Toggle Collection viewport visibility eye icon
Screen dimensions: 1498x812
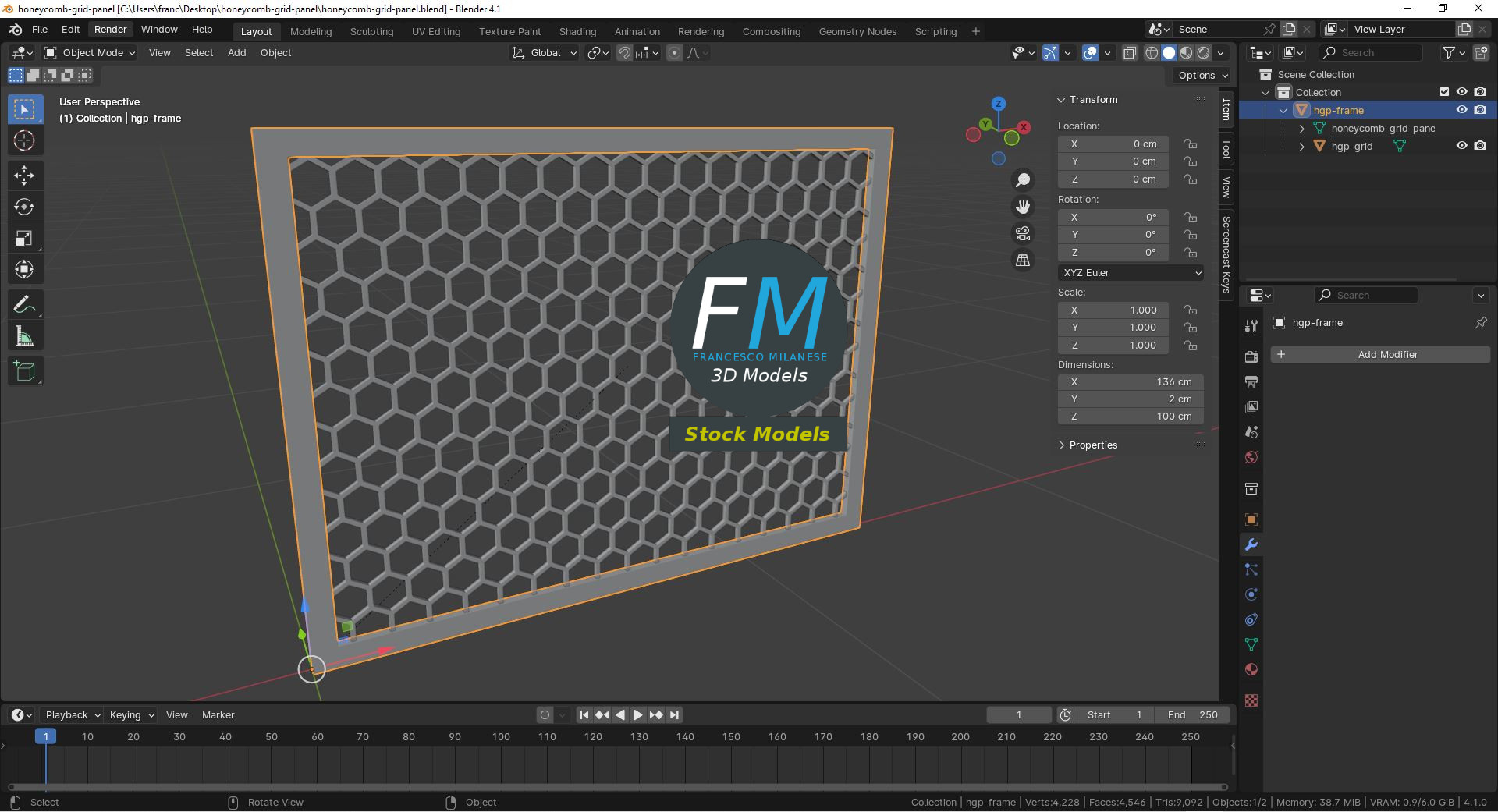[x=1462, y=92]
